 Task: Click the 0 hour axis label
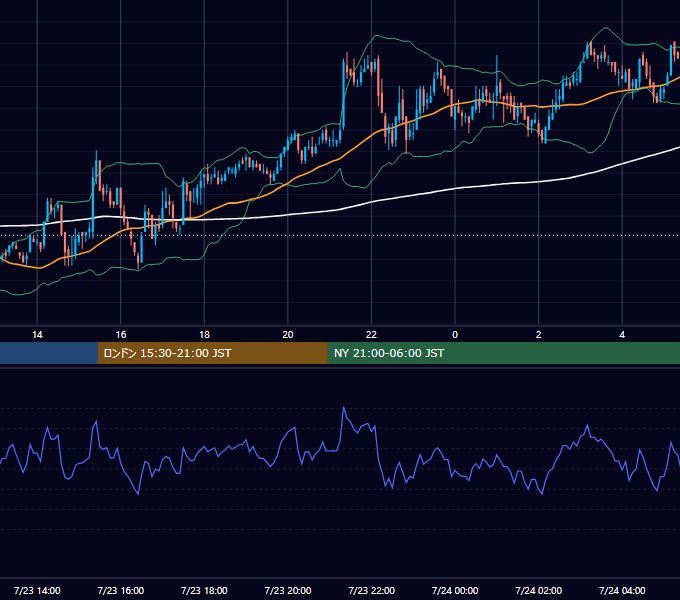455,335
